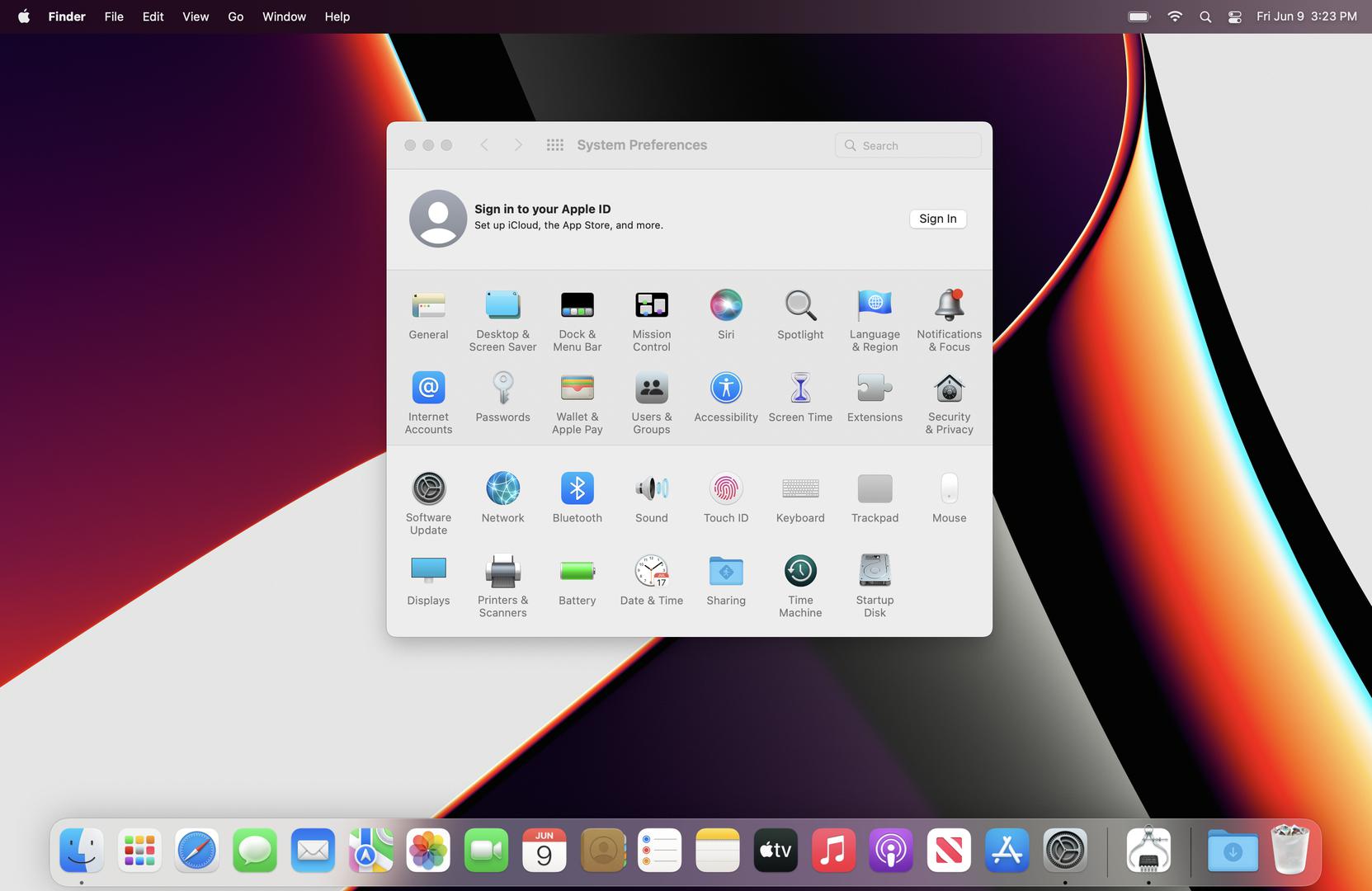
Task: Open Control Center in menu bar
Action: pyautogui.click(x=1235, y=16)
